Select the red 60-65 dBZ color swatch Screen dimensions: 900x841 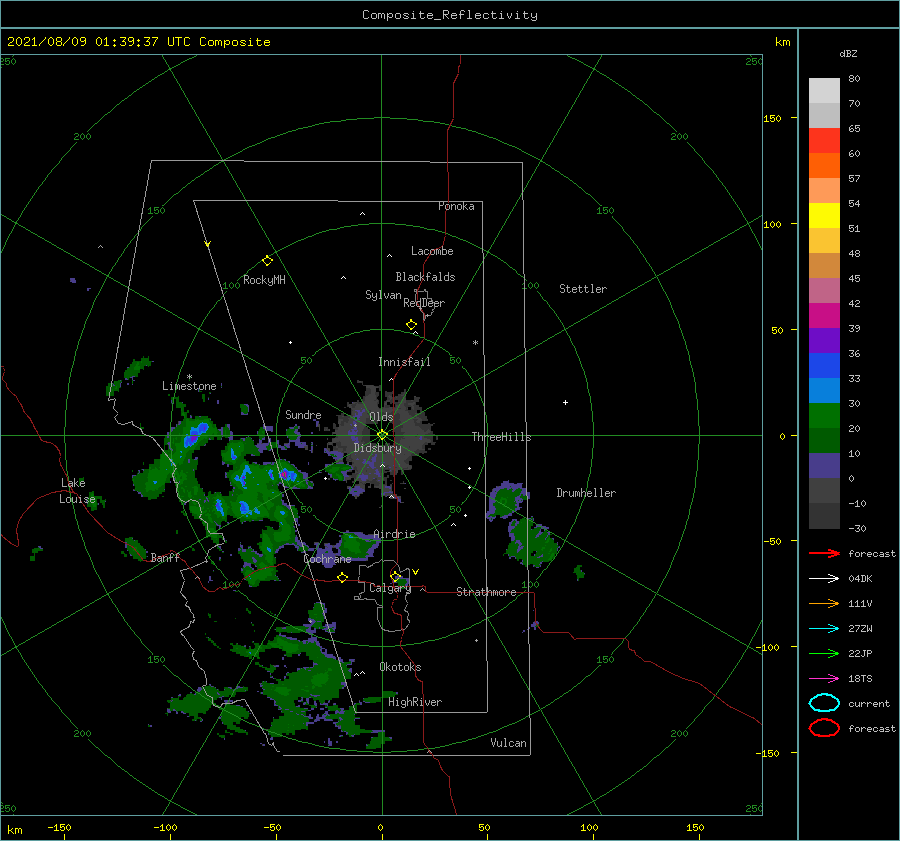(824, 141)
